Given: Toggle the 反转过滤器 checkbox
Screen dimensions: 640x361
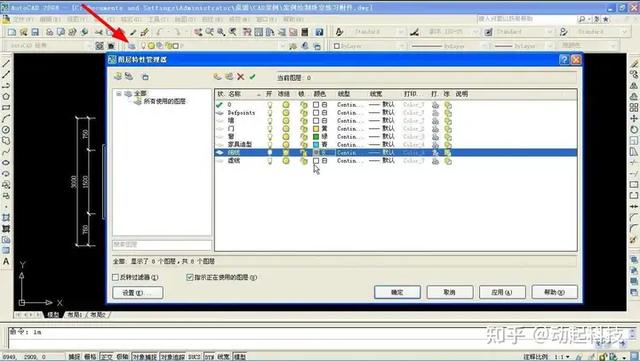Looking at the screenshot, I should pyautogui.click(x=116, y=277).
